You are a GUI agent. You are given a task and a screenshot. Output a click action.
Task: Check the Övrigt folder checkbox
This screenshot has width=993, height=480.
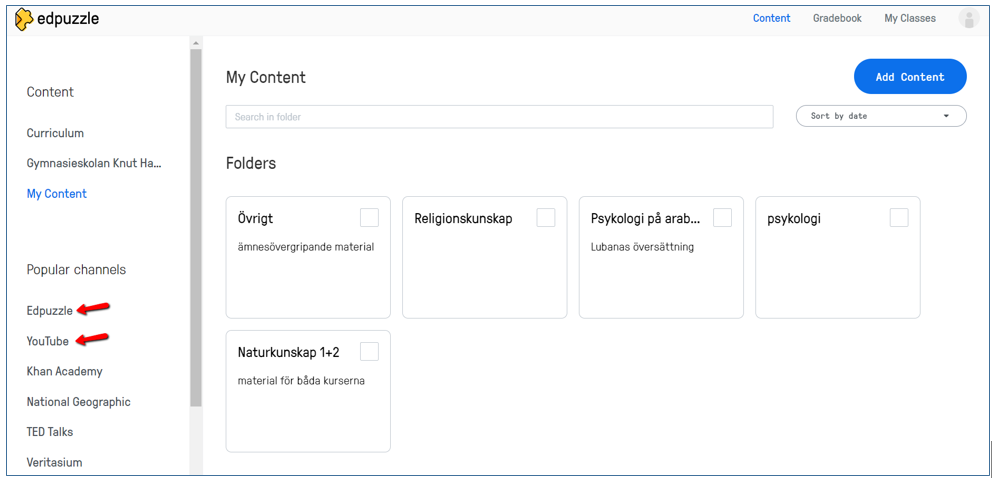[369, 218]
